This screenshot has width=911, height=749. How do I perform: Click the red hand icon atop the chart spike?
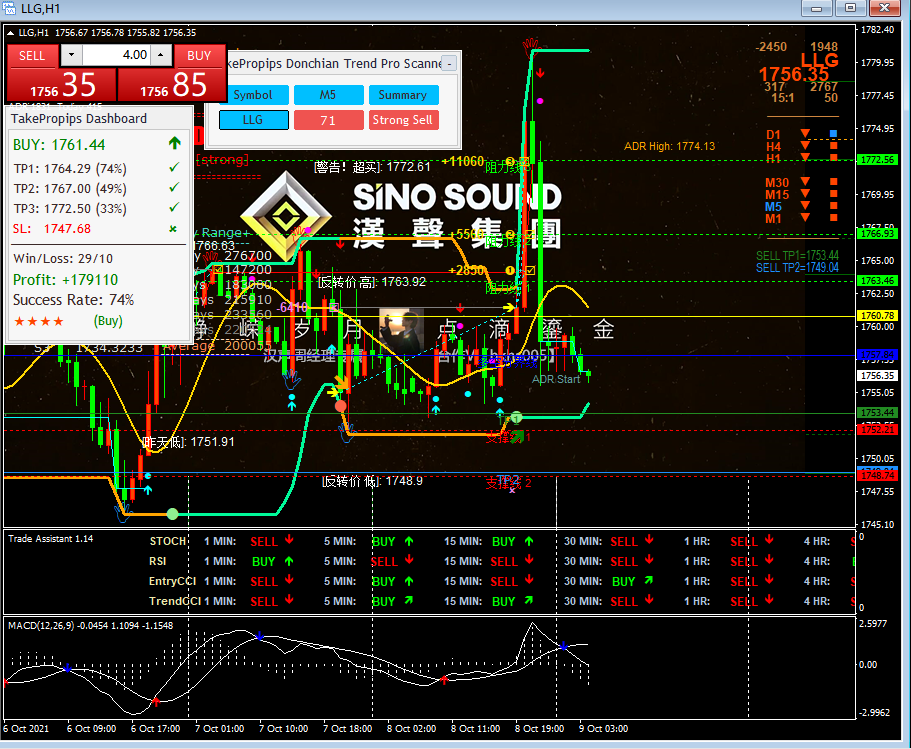click(530, 45)
